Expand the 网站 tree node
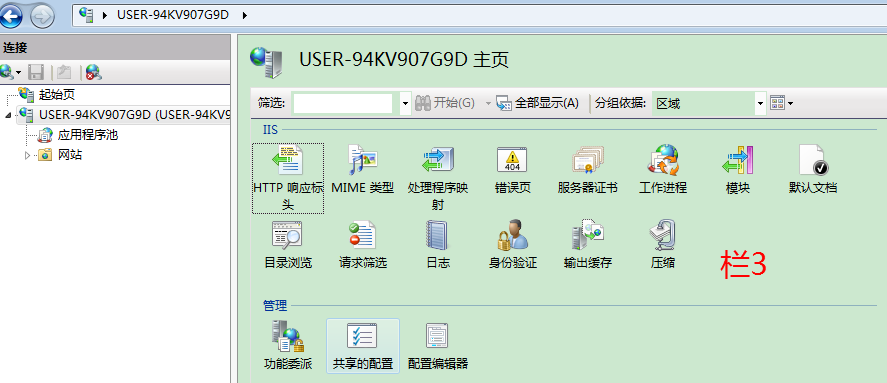 pyautogui.click(x=28, y=155)
